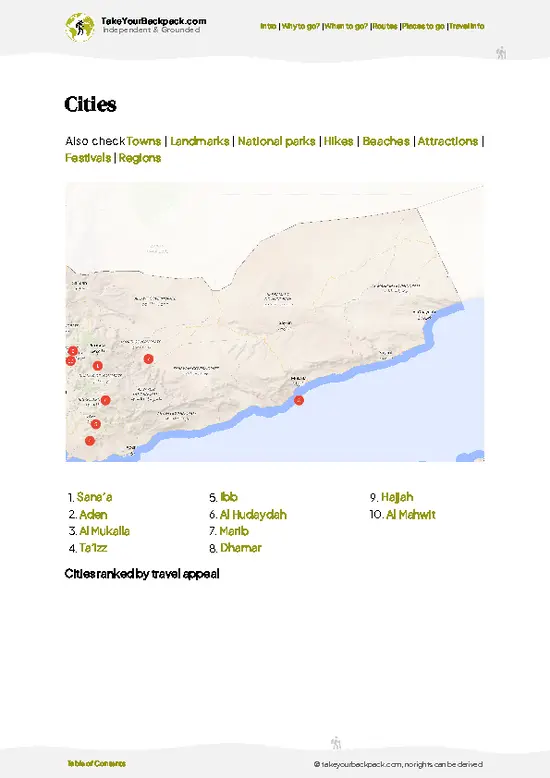The width and height of the screenshot is (550, 778).
Task: Select Al Mahwit in the cities list
Action: [411, 515]
